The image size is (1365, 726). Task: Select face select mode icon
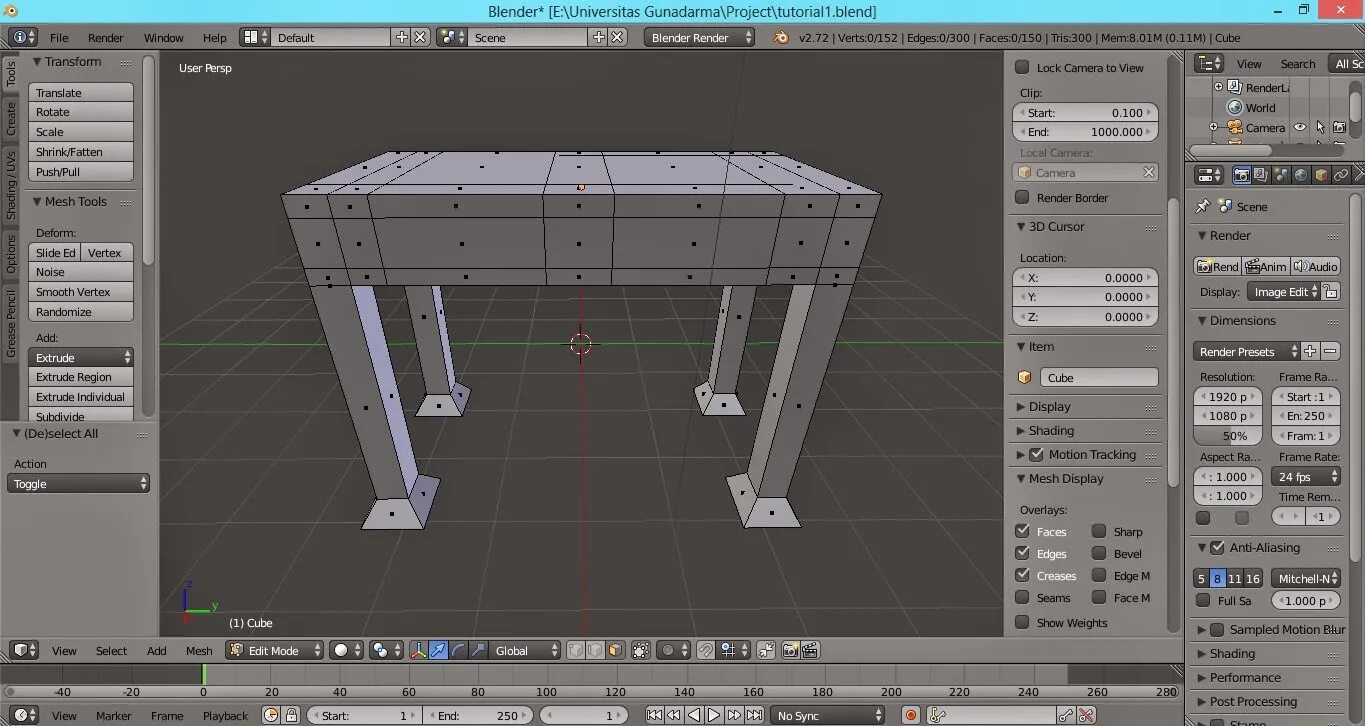click(615, 650)
